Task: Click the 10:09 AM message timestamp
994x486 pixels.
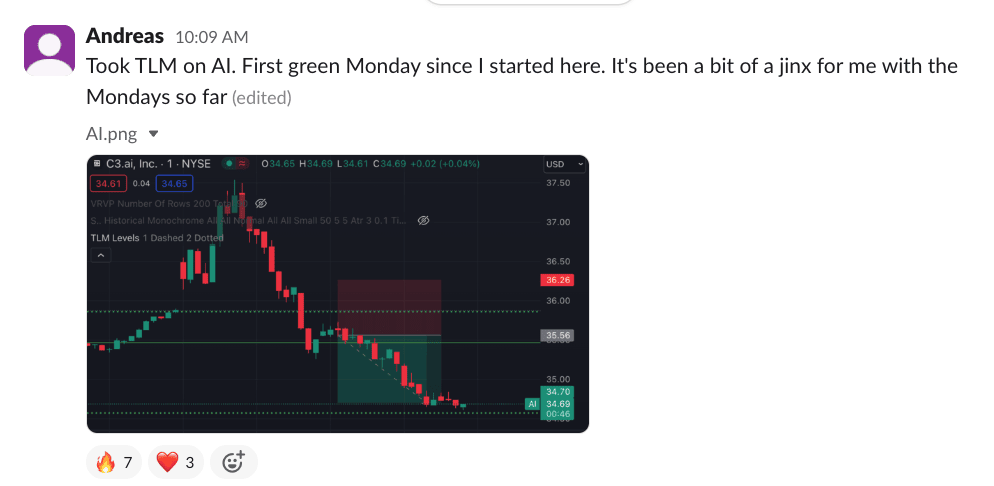Action: coord(211,38)
